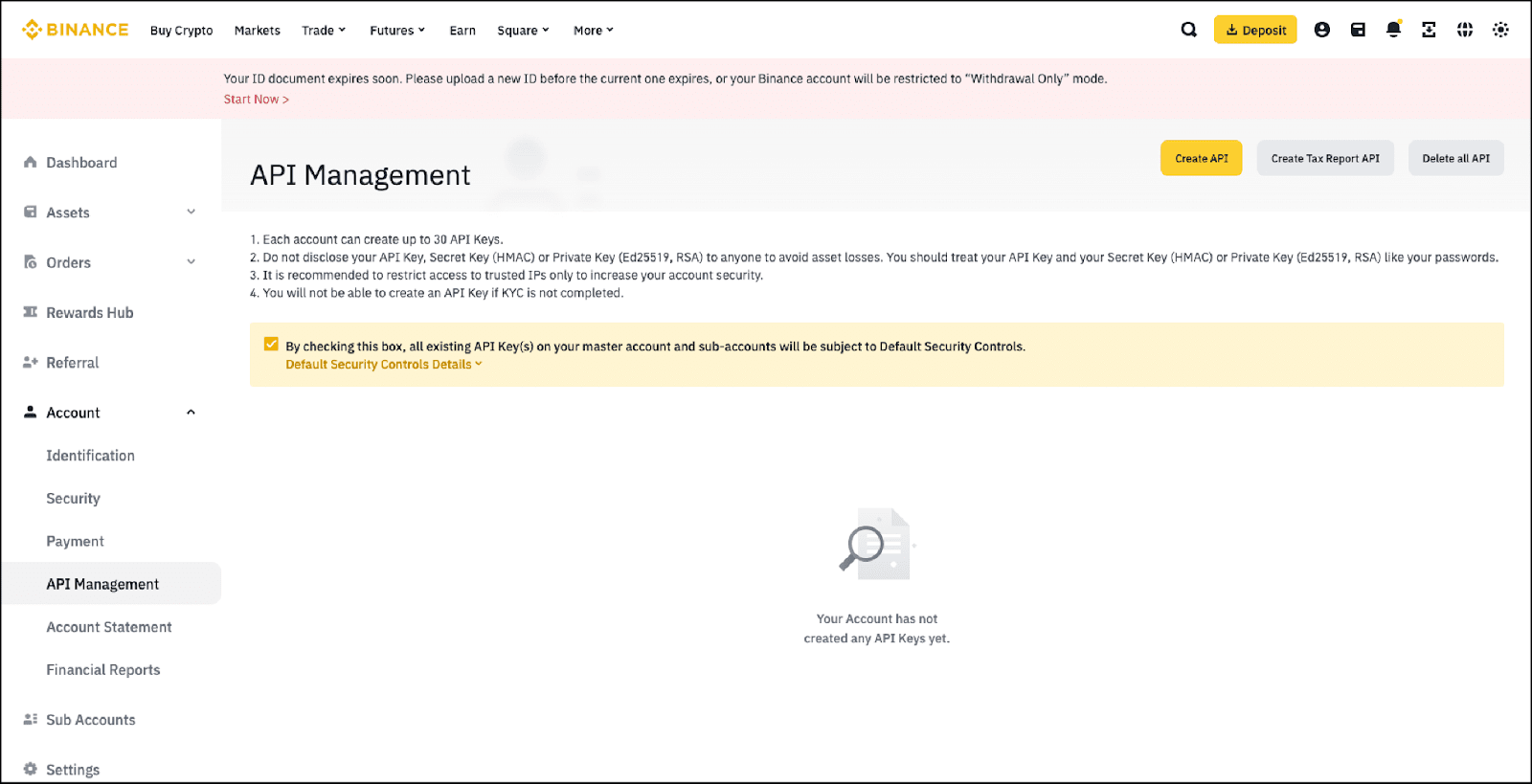This screenshot has height=784, width=1532.
Task: Select Security under Account
Action: [74, 499]
